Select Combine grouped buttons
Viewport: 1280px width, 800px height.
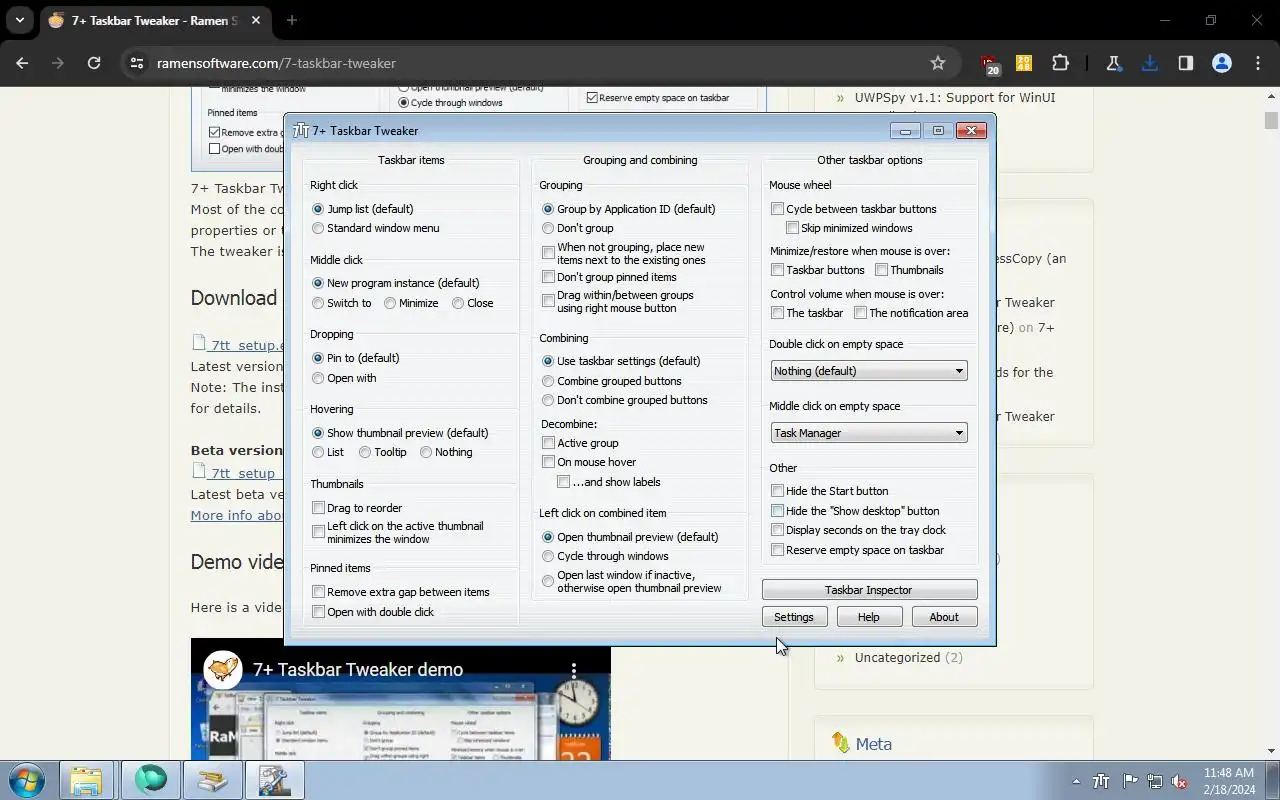click(x=611, y=381)
